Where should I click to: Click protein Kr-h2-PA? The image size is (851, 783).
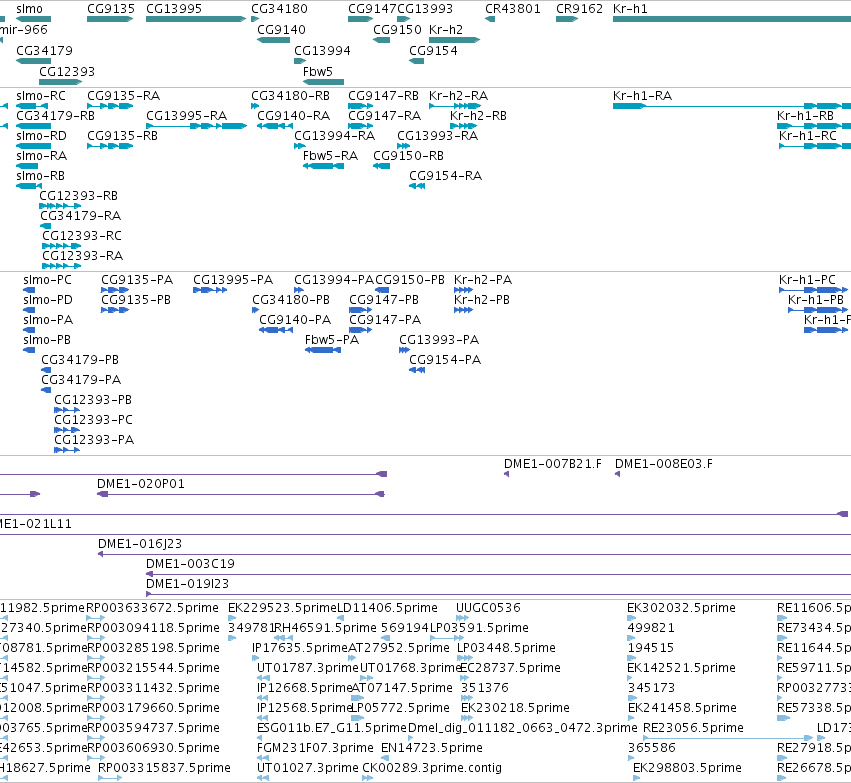(x=482, y=280)
